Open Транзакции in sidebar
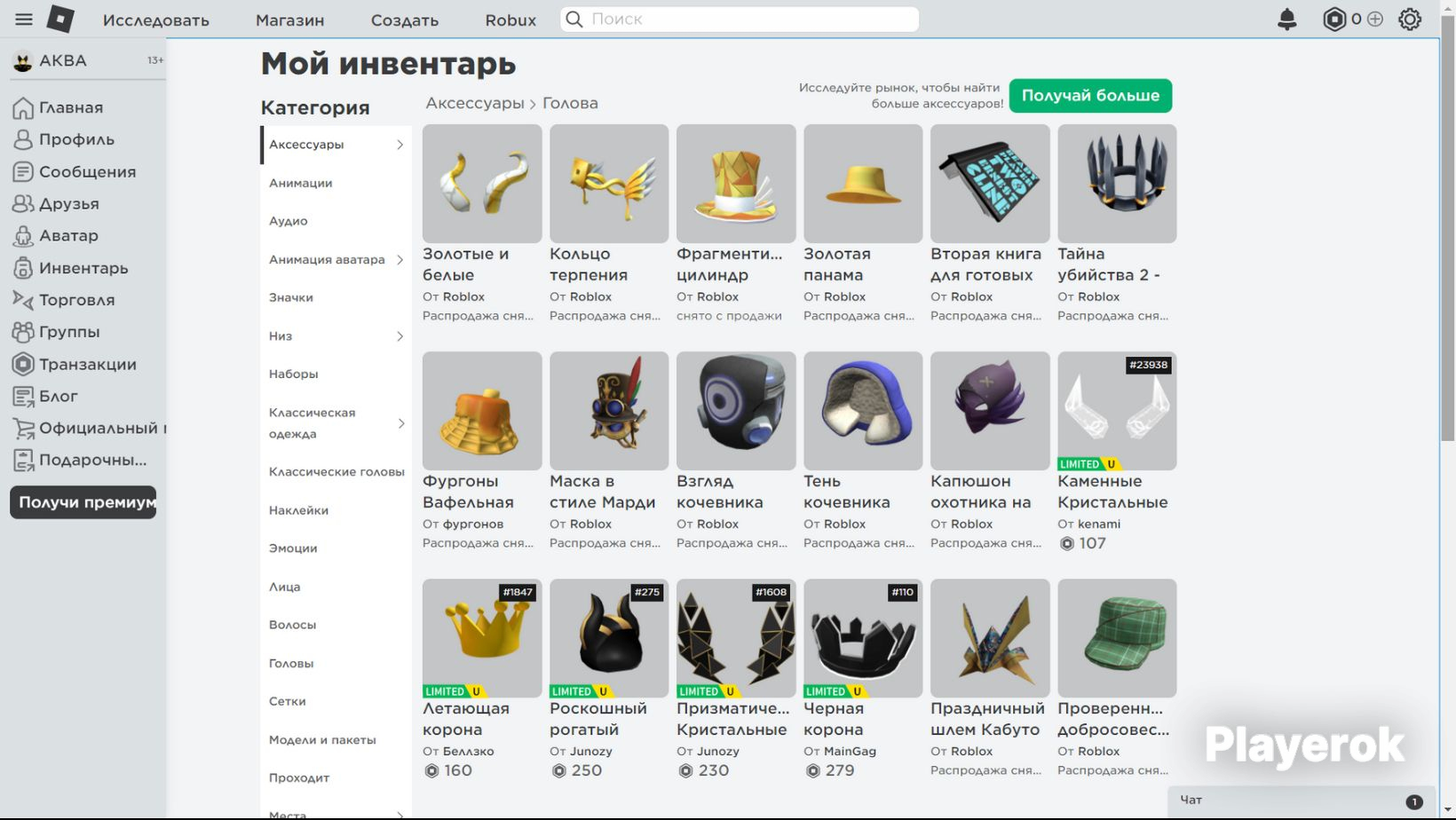The width and height of the screenshot is (1456, 820). [x=74, y=364]
